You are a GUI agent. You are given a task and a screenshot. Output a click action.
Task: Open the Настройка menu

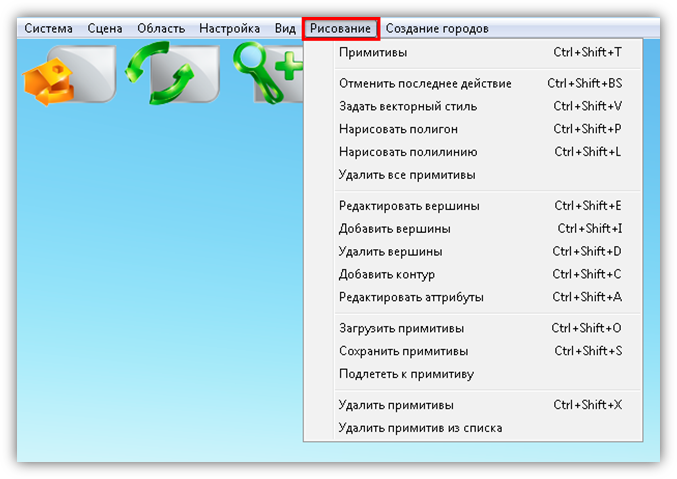229,29
